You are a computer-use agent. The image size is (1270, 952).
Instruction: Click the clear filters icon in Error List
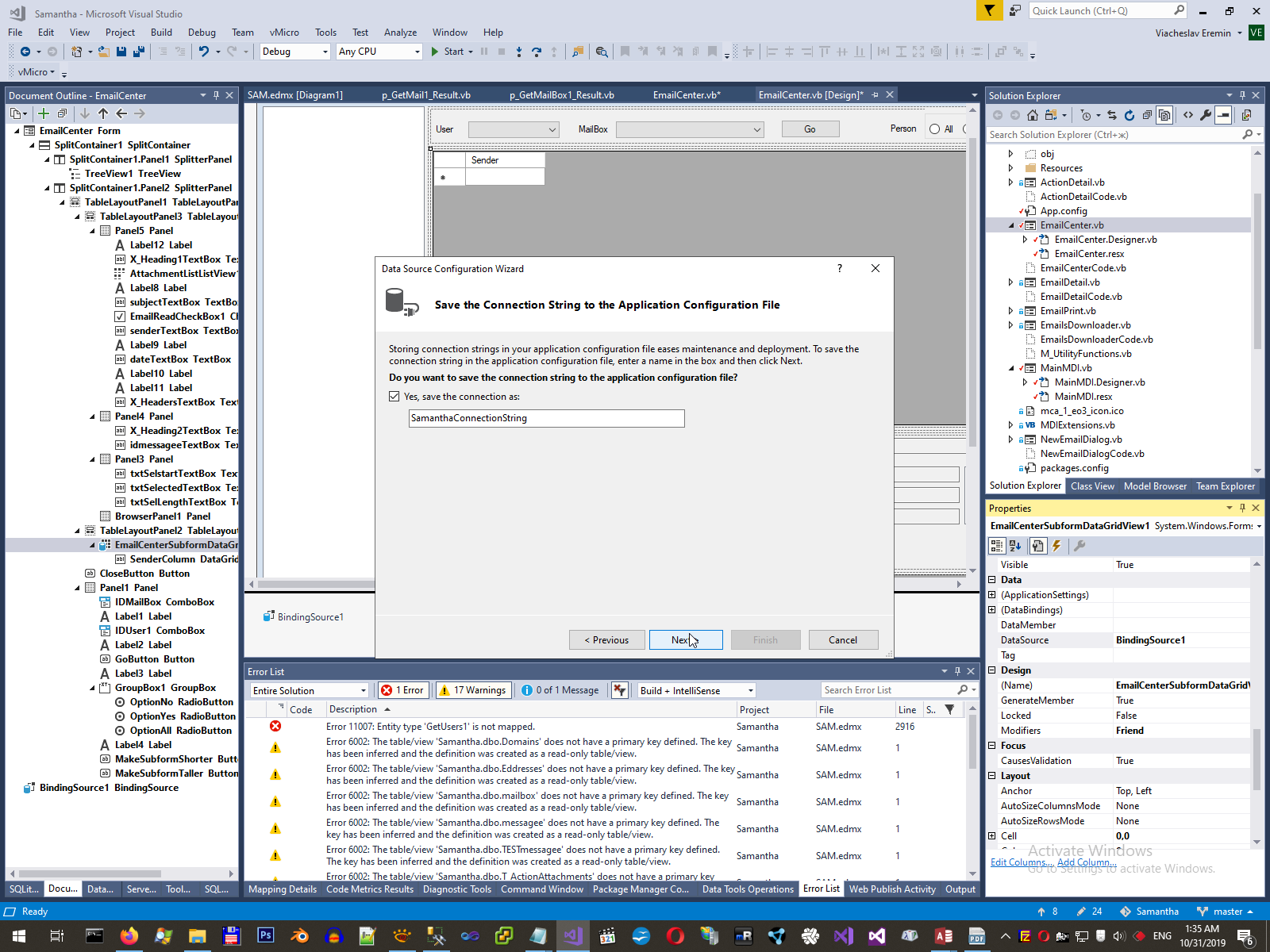[620, 690]
